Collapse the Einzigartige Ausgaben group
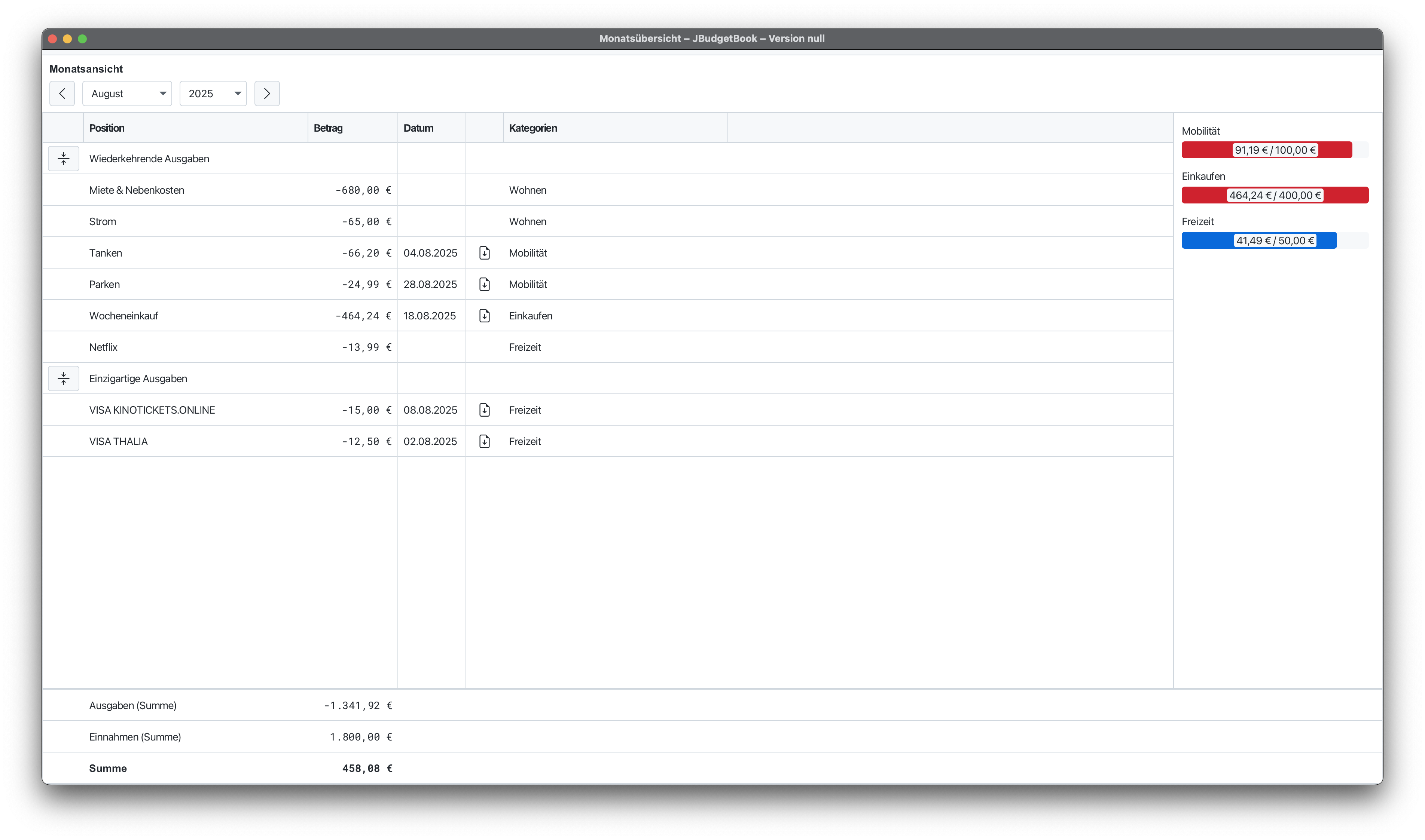 coord(64,379)
